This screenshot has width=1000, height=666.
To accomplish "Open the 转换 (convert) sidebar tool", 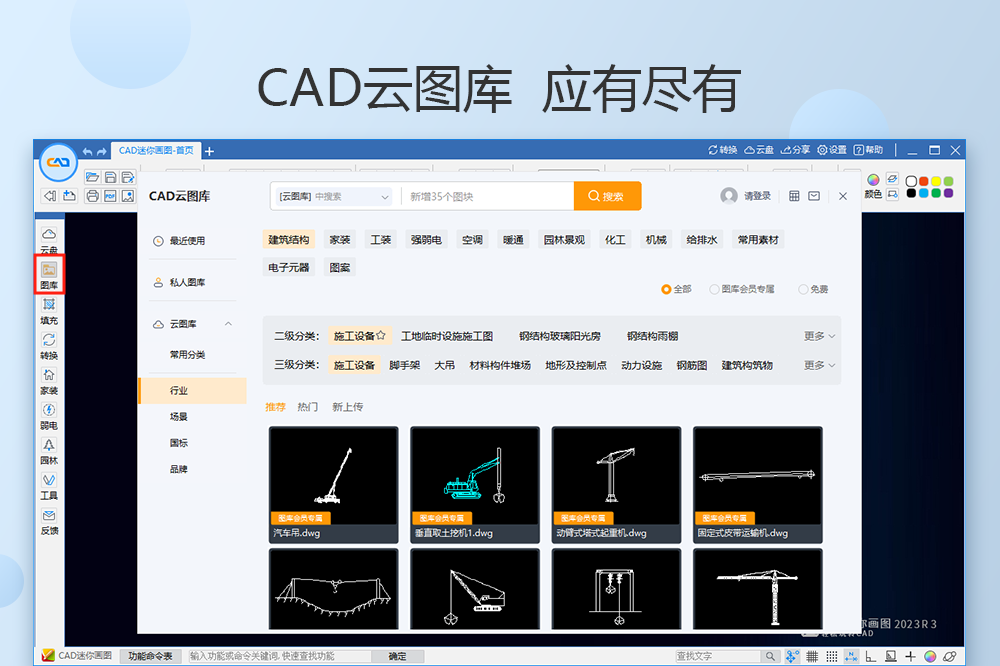I will pyautogui.click(x=48, y=342).
